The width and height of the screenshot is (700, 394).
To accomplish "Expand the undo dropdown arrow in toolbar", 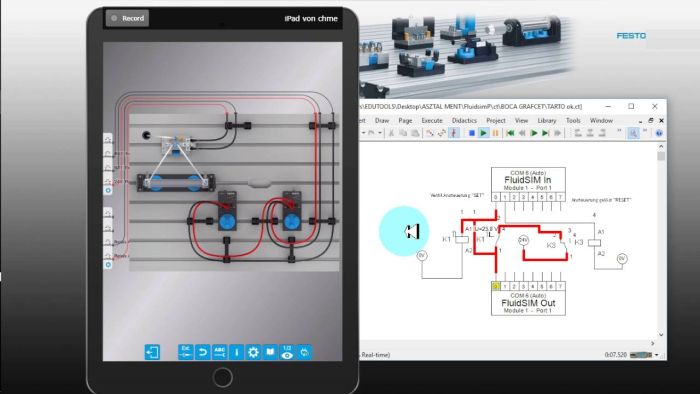I will 380,133.
